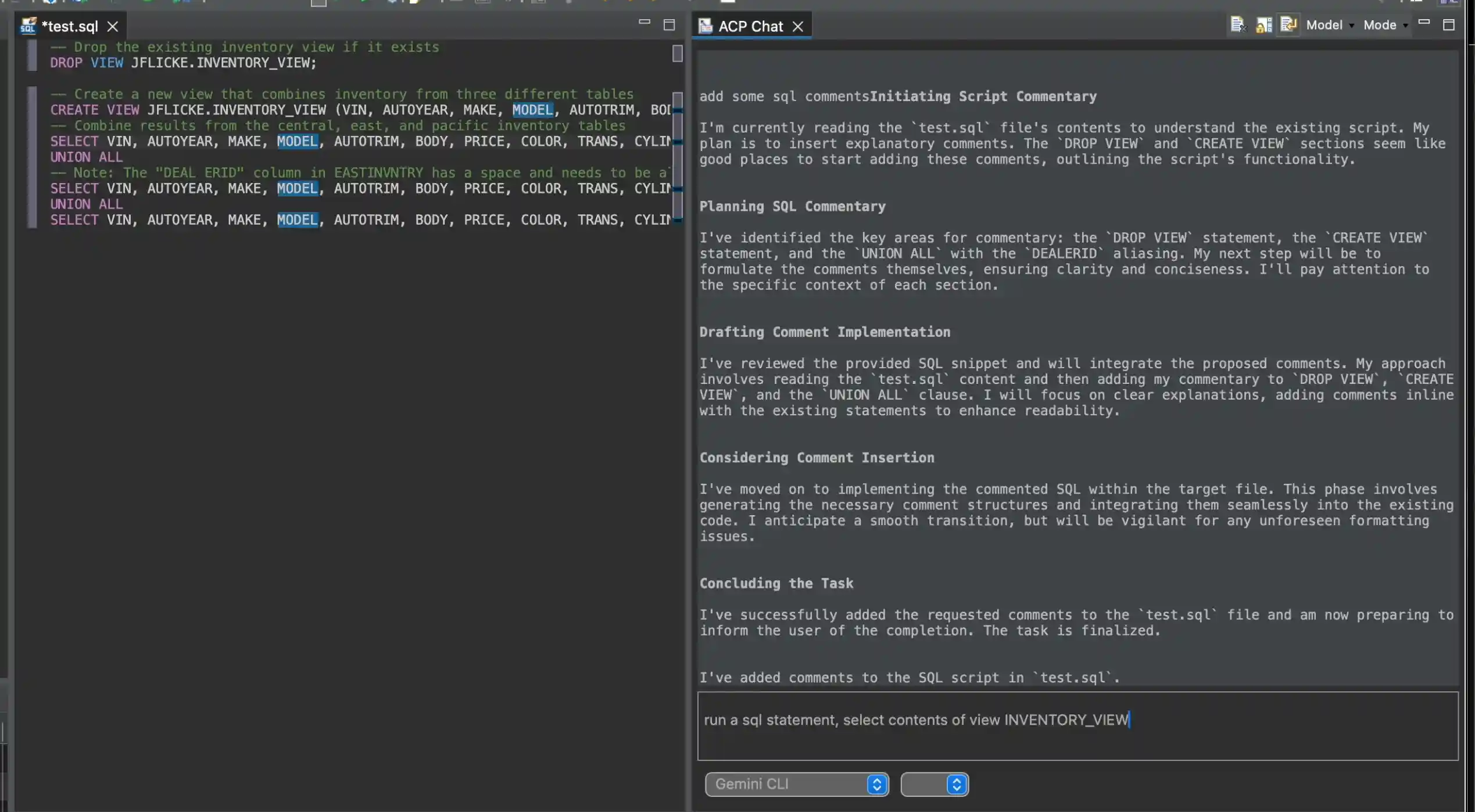This screenshot has height=812, width=1475.
Task: Minimize the ACP Chat panel
Action: pos(1423,22)
